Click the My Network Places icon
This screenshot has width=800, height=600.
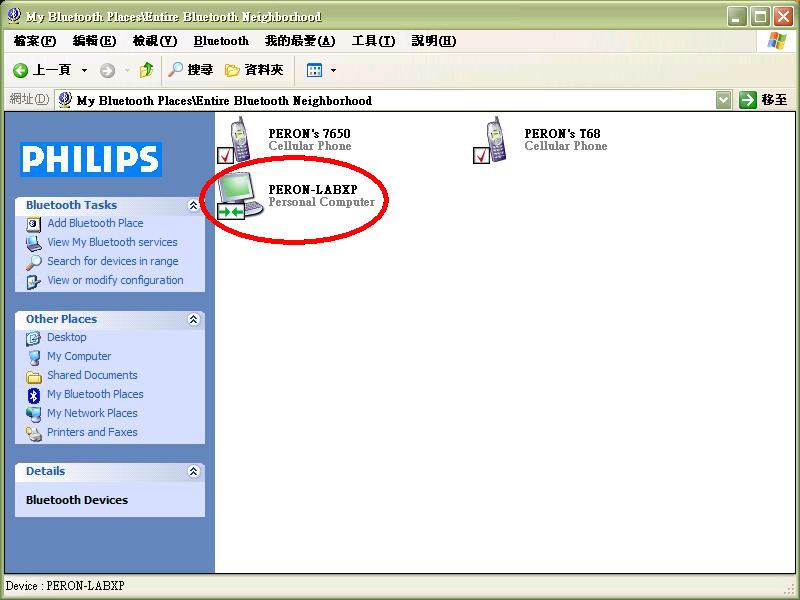34,414
